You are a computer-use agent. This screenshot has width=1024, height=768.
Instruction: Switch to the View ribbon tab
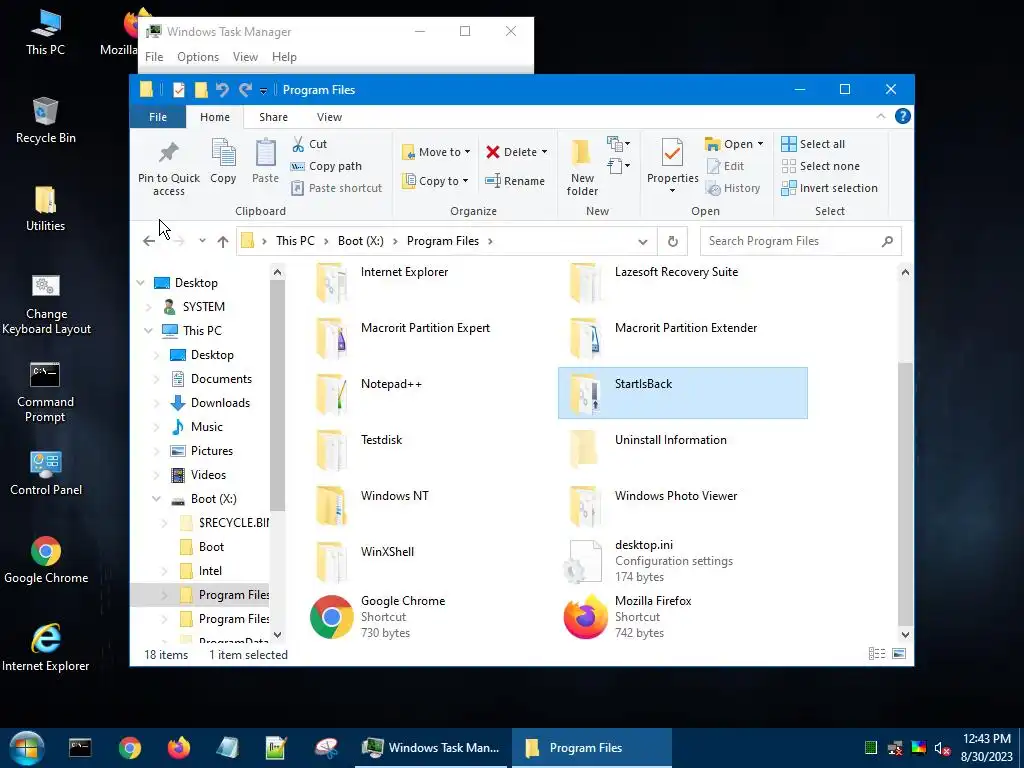[x=329, y=117]
